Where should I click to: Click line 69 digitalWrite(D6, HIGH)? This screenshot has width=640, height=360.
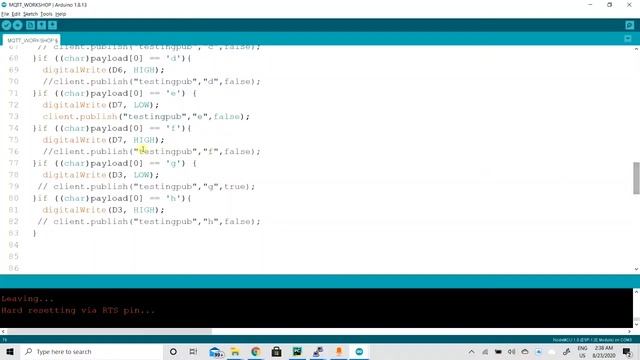(103, 70)
